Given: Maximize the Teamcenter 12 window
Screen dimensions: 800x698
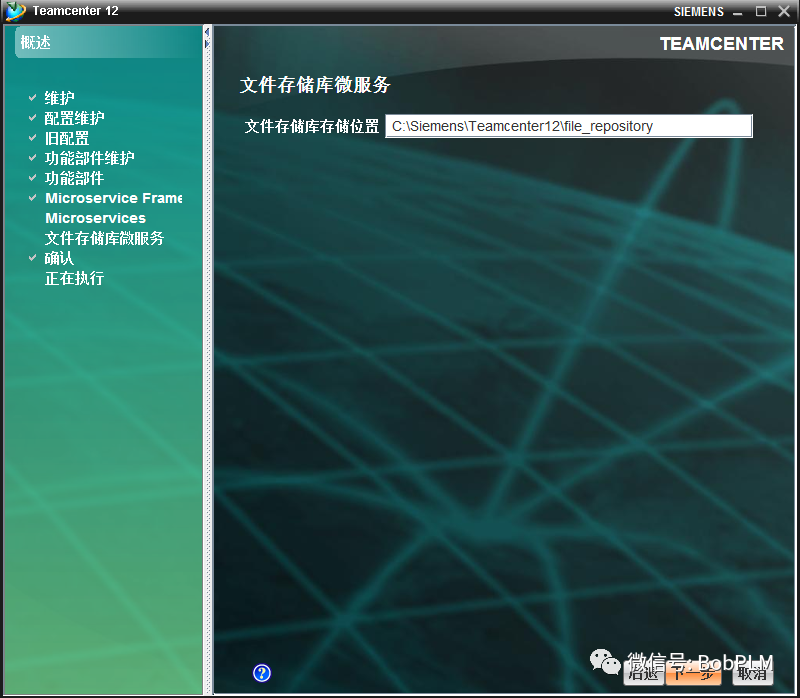Looking at the screenshot, I should click(x=761, y=11).
